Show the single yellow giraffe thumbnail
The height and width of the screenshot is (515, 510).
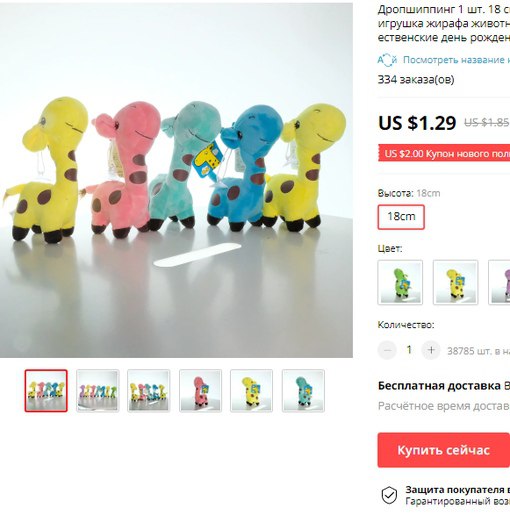[251, 391]
